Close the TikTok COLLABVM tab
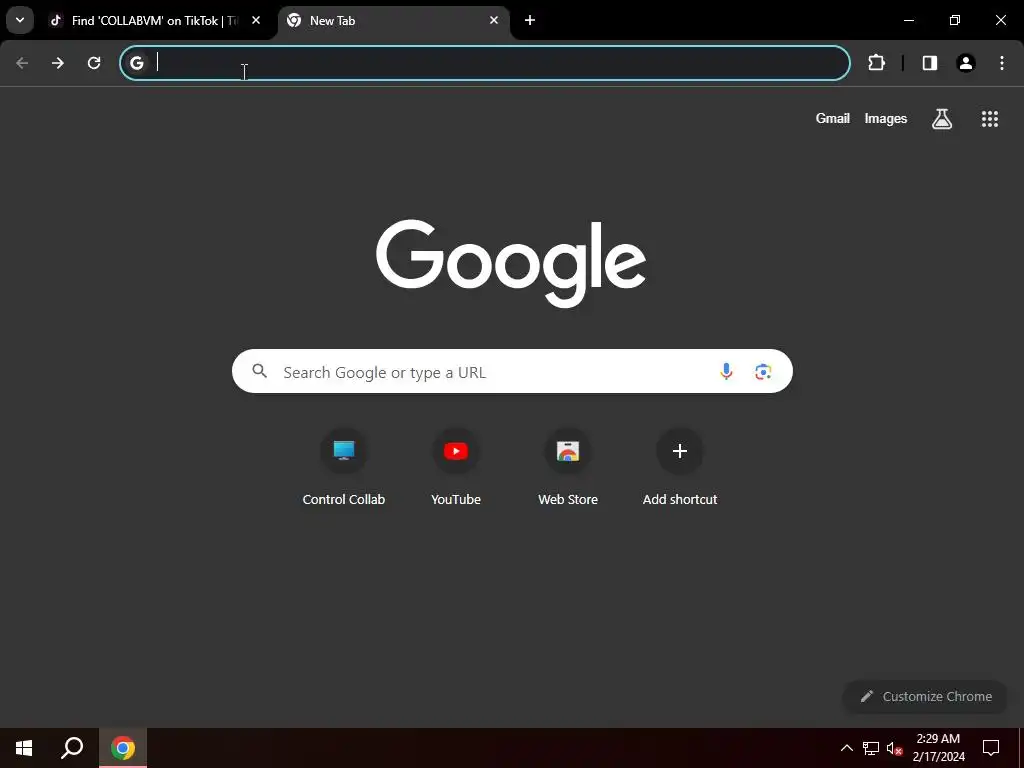Screen dimensions: 1024x768 coord(256,20)
